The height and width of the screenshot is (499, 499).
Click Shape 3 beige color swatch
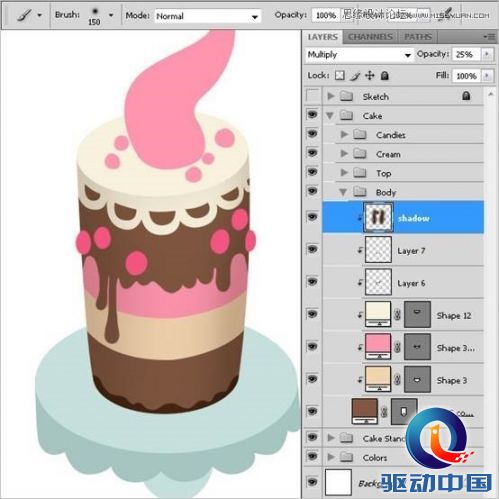378,379
